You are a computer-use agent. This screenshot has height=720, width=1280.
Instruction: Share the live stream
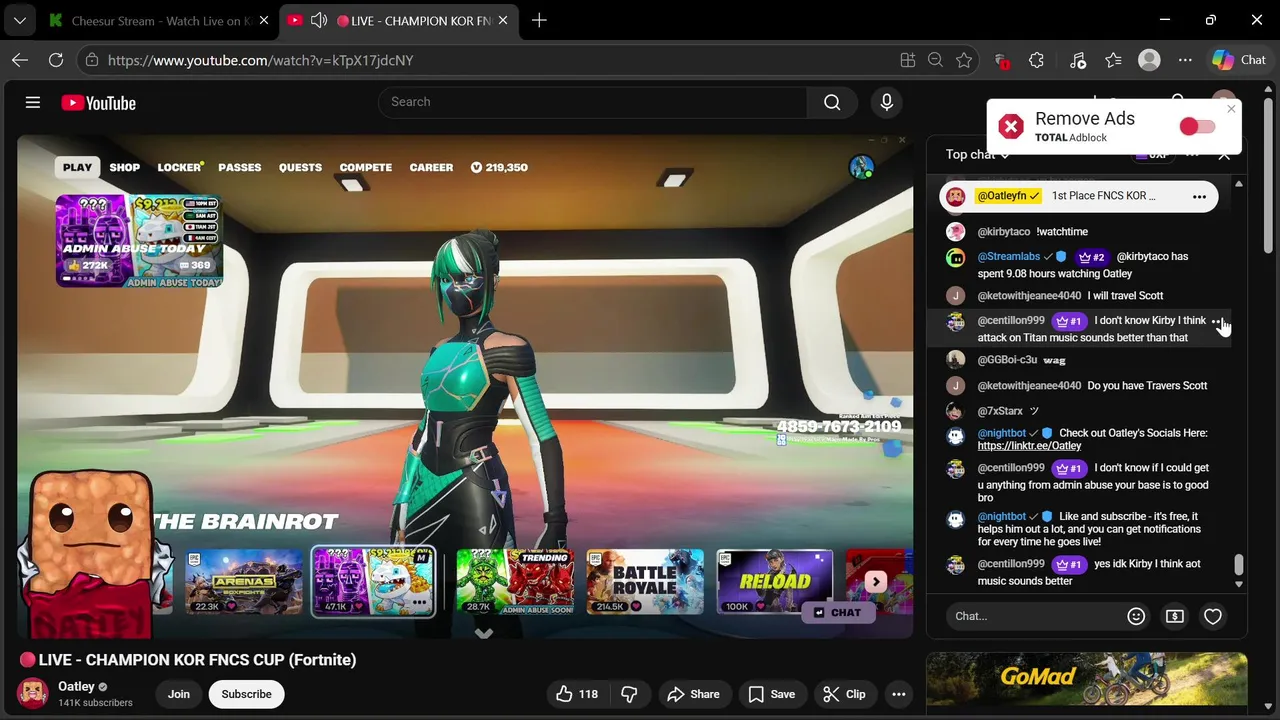point(693,694)
